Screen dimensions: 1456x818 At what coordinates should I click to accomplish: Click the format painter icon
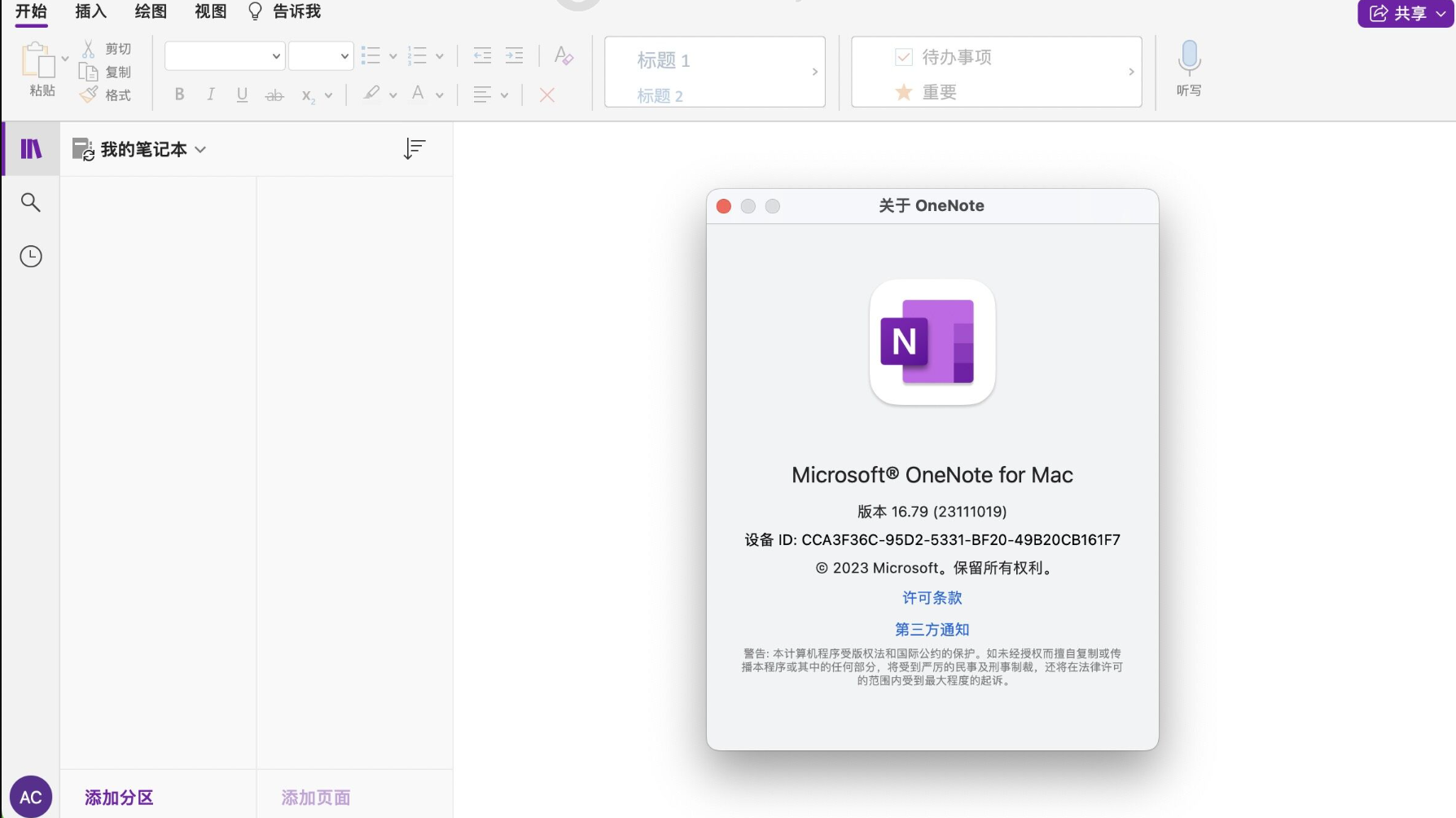click(90, 94)
